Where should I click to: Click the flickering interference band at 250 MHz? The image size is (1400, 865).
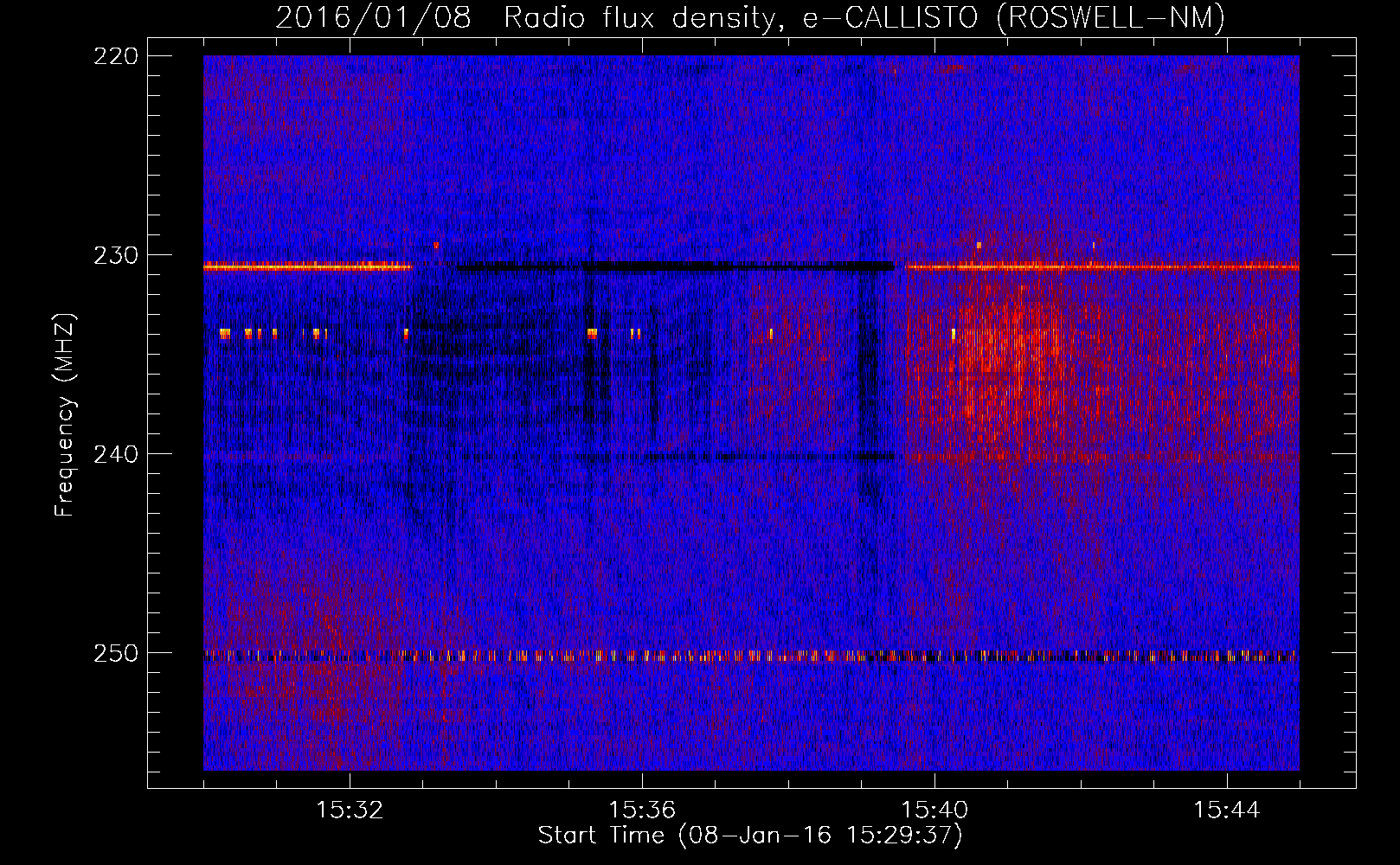(751, 656)
